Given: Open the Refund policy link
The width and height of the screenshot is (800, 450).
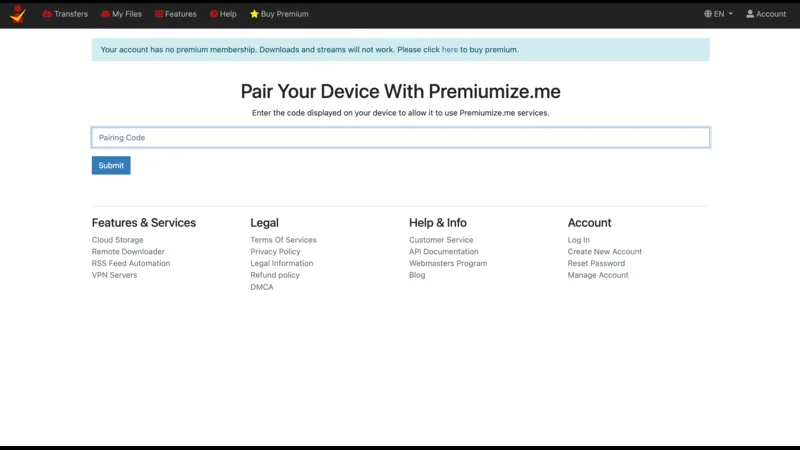Looking at the screenshot, I should coord(275,275).
